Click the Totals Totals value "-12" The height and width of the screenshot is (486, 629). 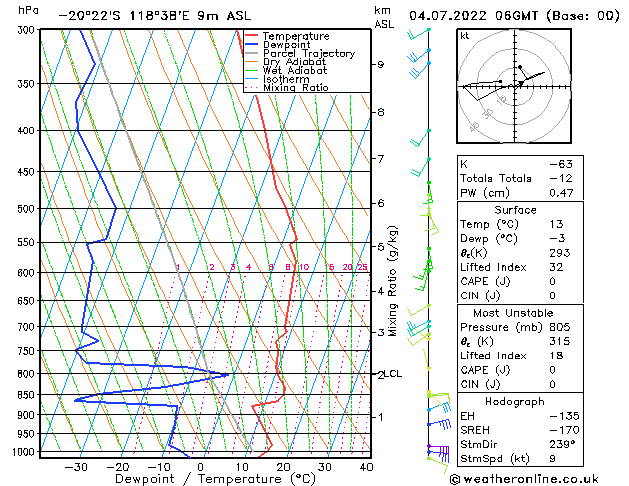click(x=561, y=178)
